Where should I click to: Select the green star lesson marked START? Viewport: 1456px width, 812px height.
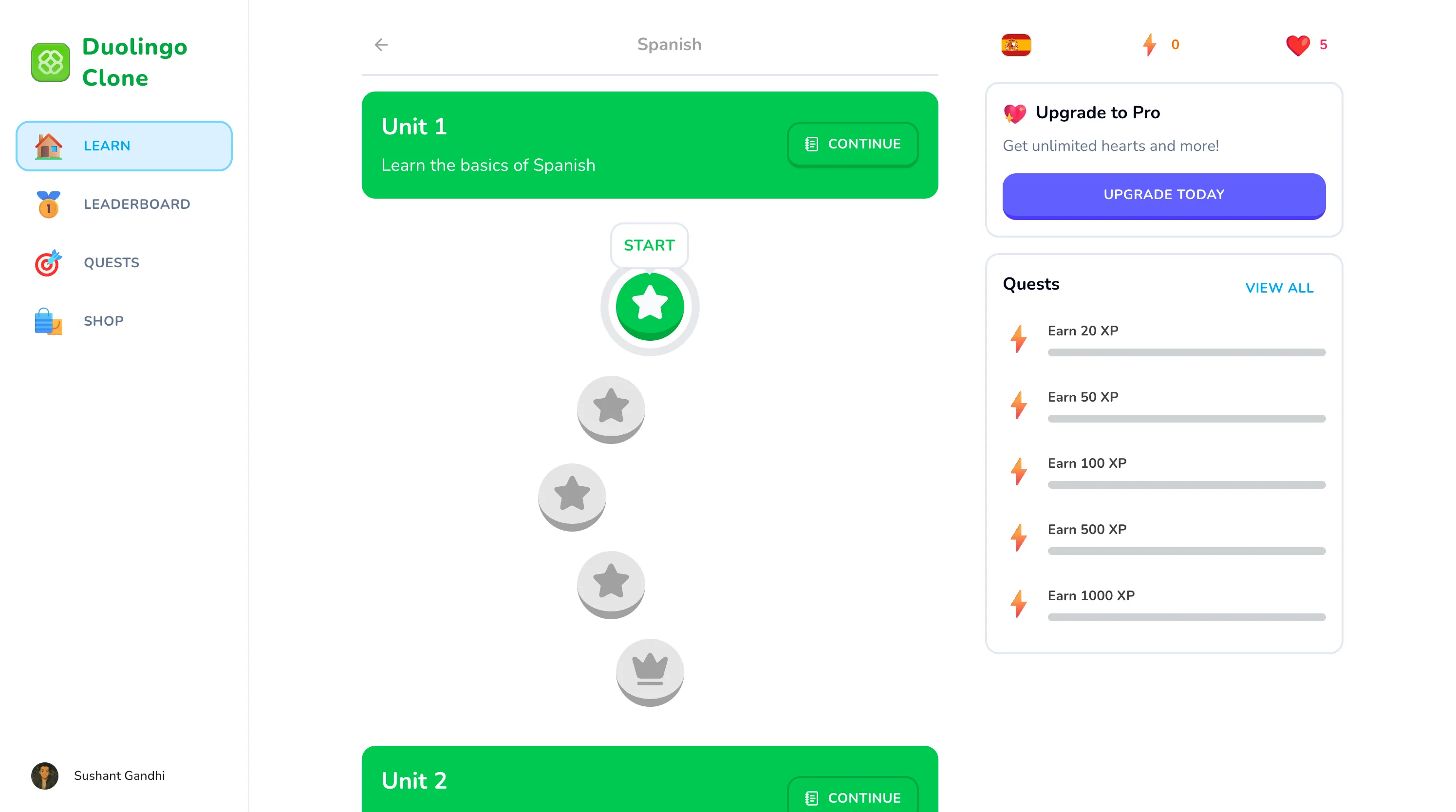[x=650, y=306]
